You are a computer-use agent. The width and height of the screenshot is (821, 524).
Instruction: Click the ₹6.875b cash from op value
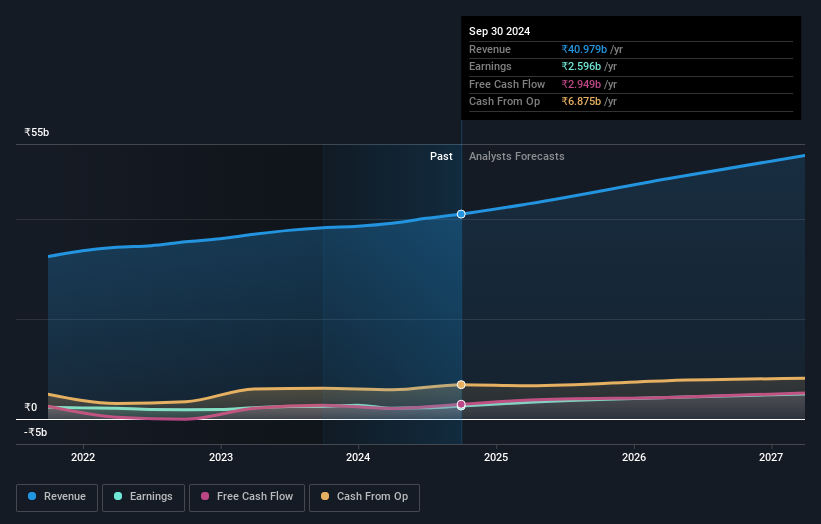coord(581,102)
